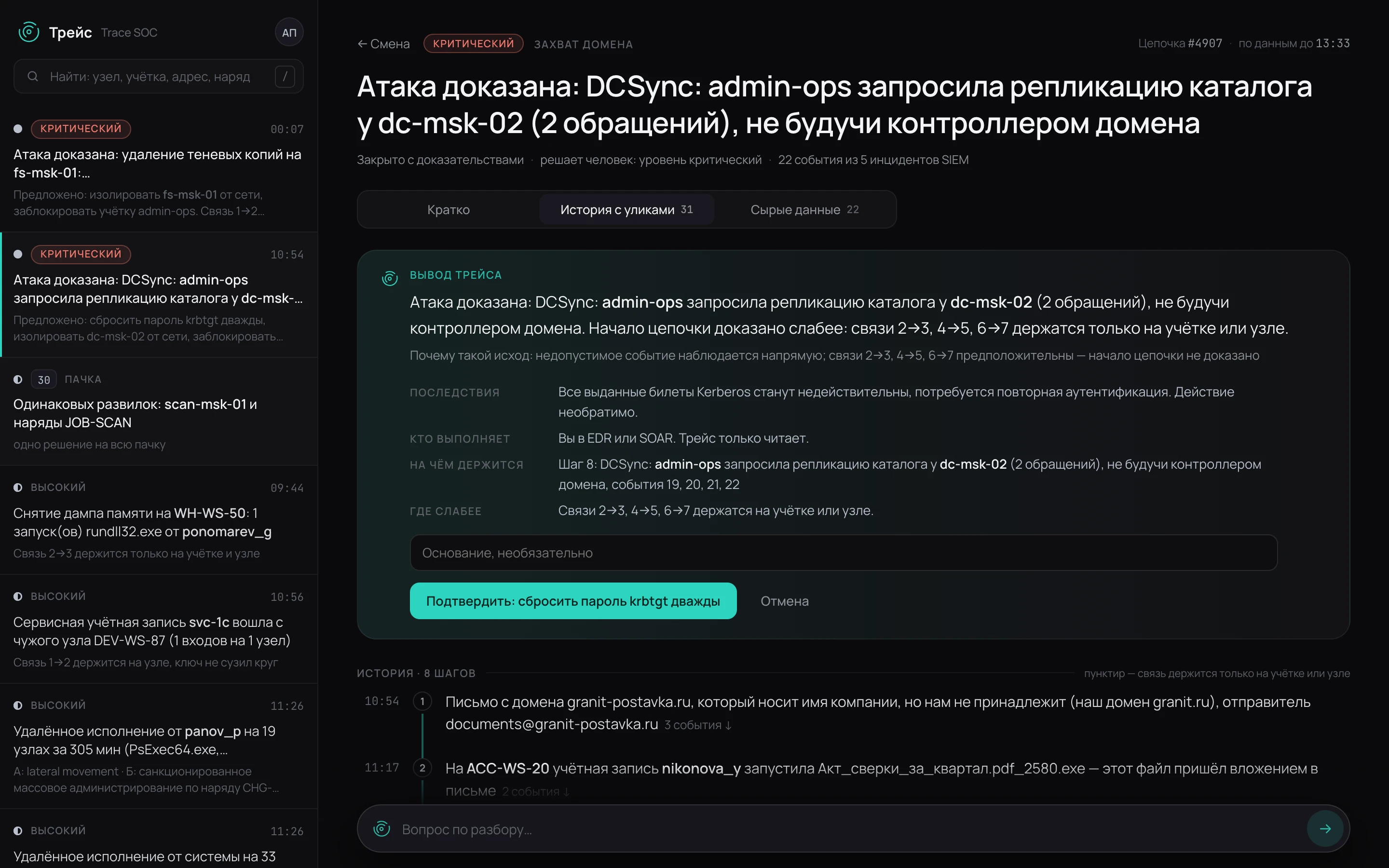Click the ЗАХВАТ ДОМЕНА label
The width and height of the screenshot is (1389, 868).
[583, 44]
